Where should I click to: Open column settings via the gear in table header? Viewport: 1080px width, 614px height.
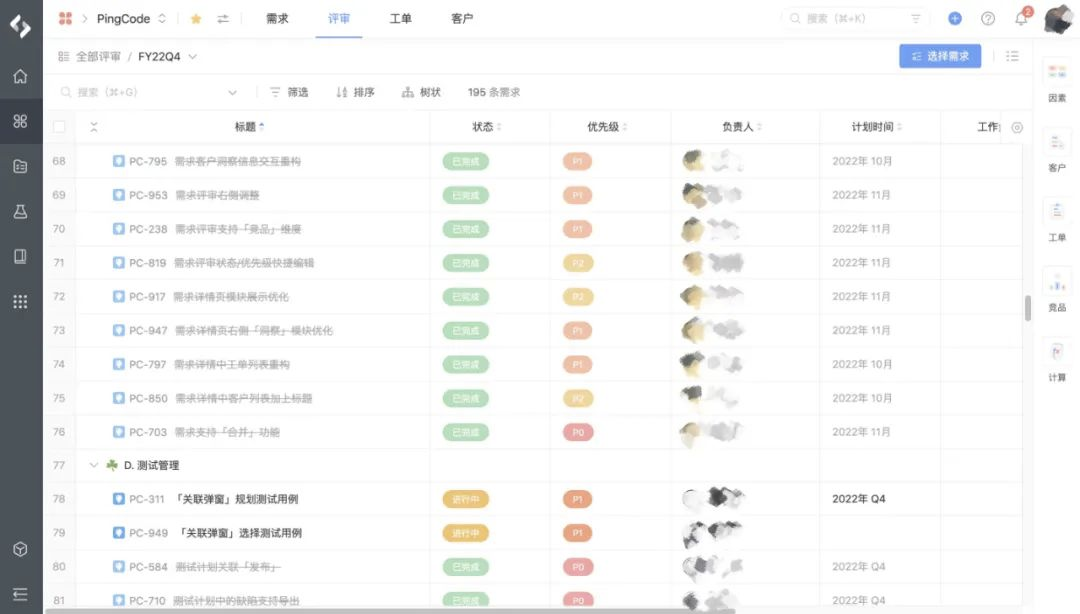tap(1017, 127)
